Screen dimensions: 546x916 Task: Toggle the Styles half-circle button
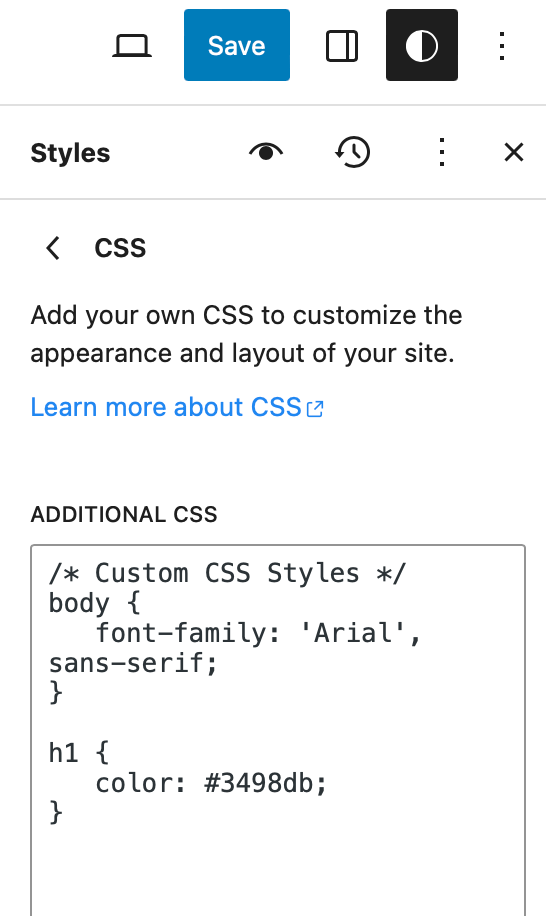tap(422, 45)
